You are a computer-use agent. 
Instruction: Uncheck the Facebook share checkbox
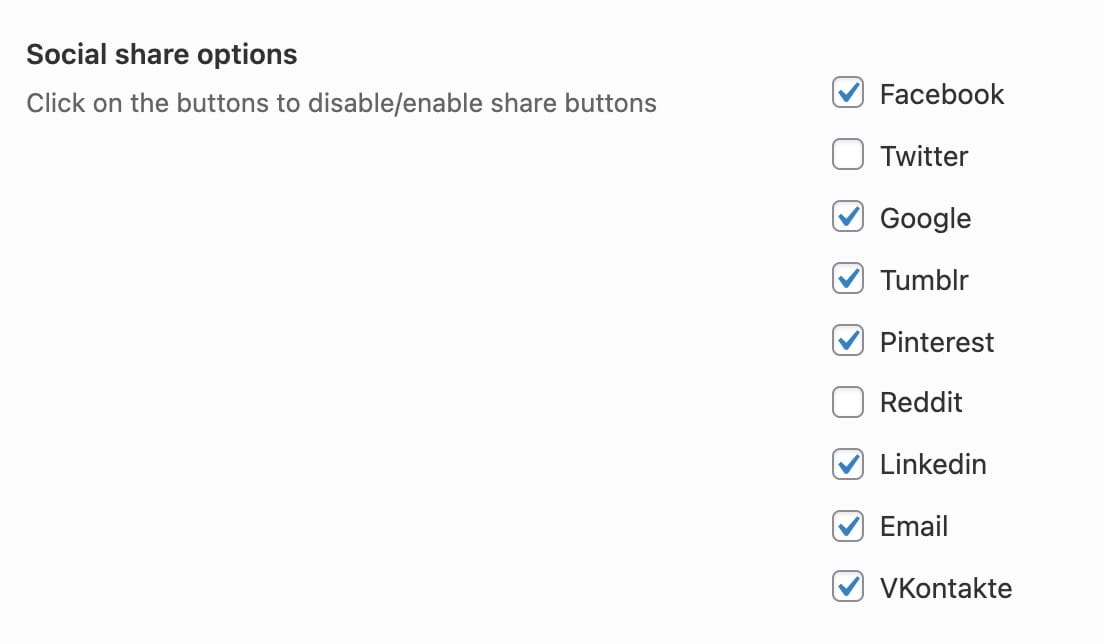[848, 92]
